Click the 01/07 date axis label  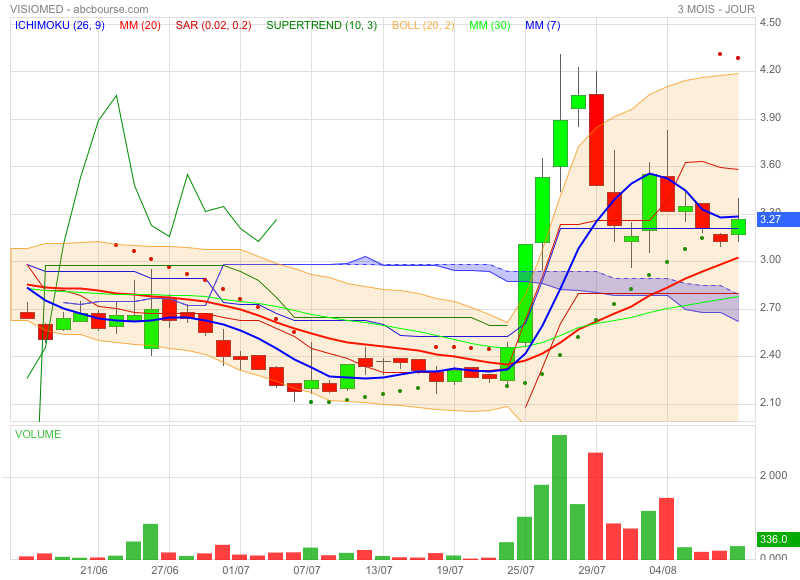click(236, 570)
